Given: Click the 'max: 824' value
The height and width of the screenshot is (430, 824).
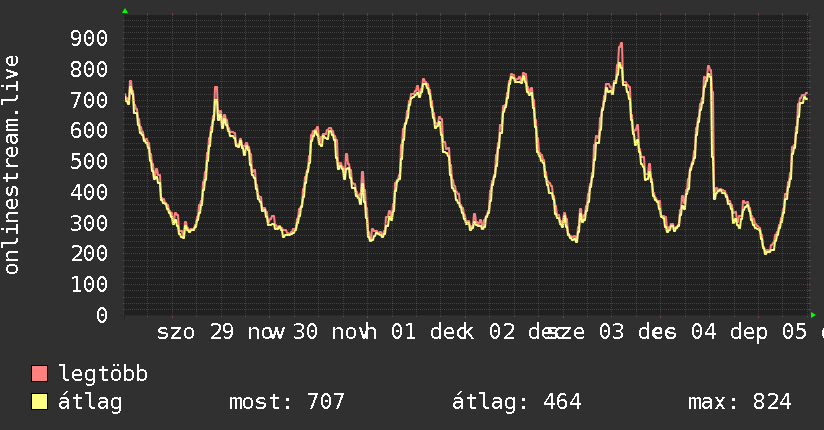Looking at the screenshot, I should pos(739,402).
